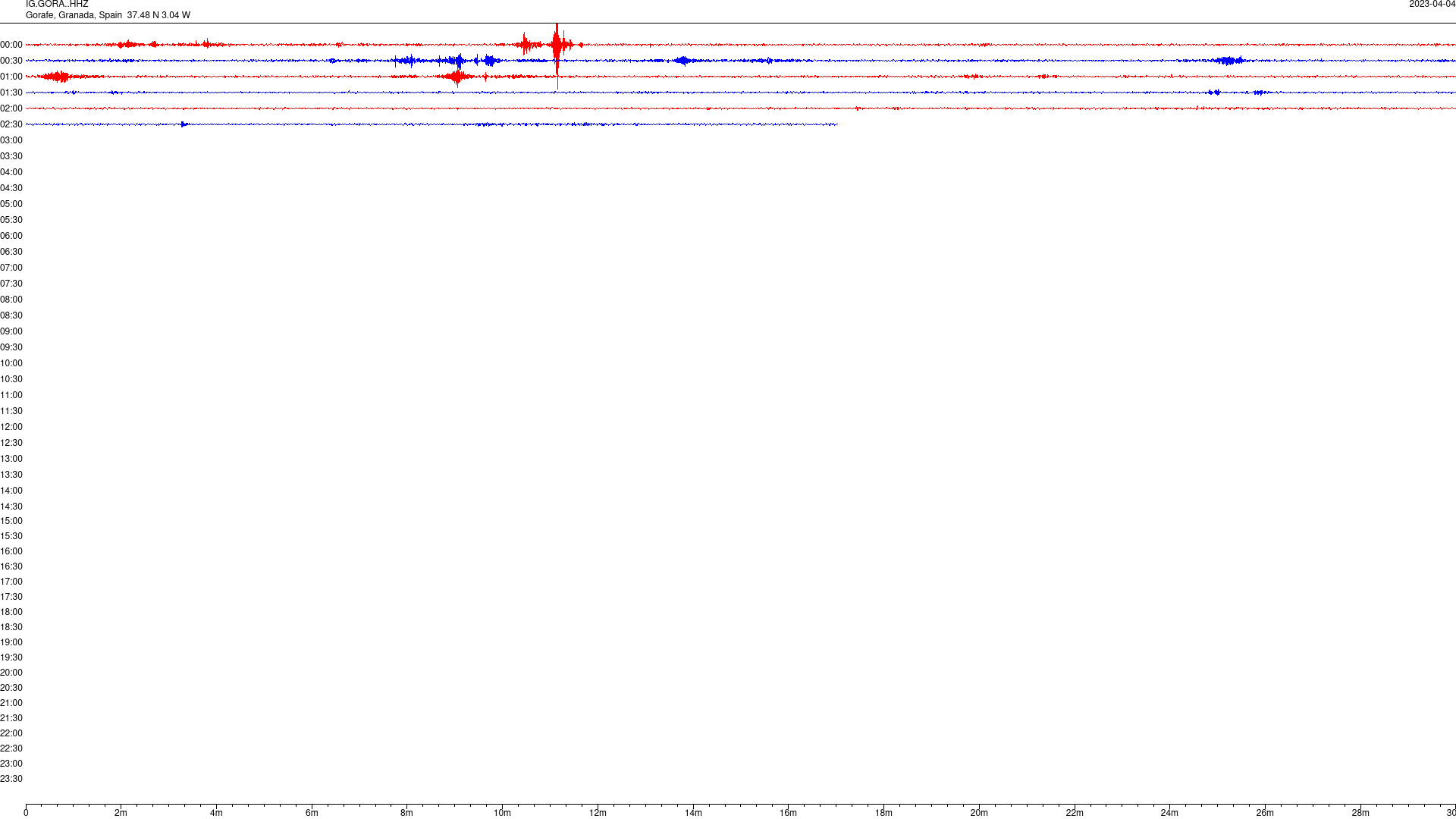Screen dimensions: 1456x819
Task: Click the 10:00 time label
Action: pos(11,363)
